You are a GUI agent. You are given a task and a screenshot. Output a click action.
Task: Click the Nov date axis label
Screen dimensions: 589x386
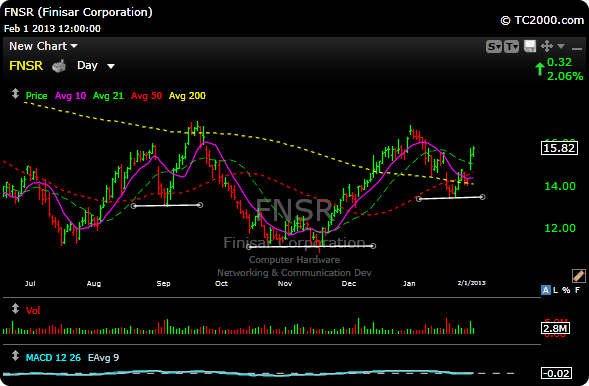coord(285,283)
